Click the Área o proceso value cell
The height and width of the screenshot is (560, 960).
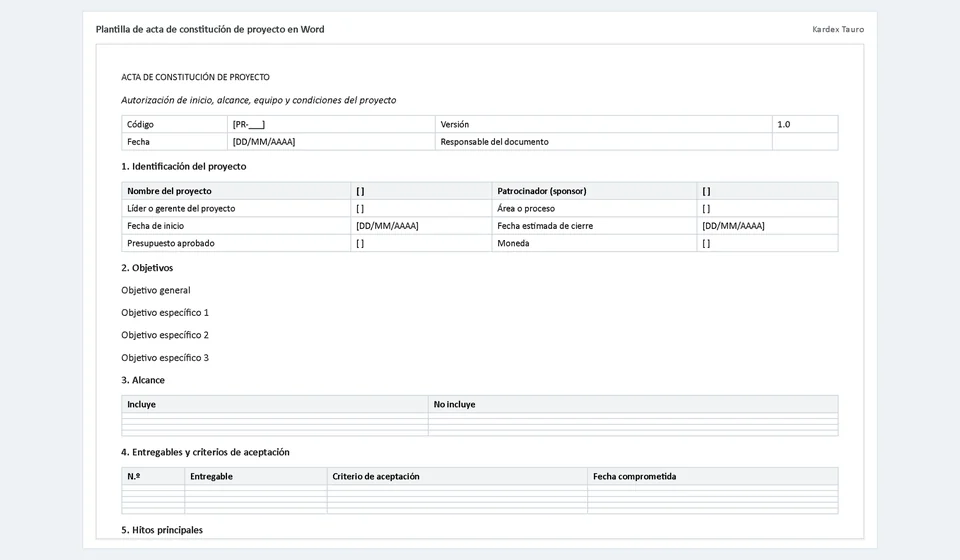click(x=767, y=208)
